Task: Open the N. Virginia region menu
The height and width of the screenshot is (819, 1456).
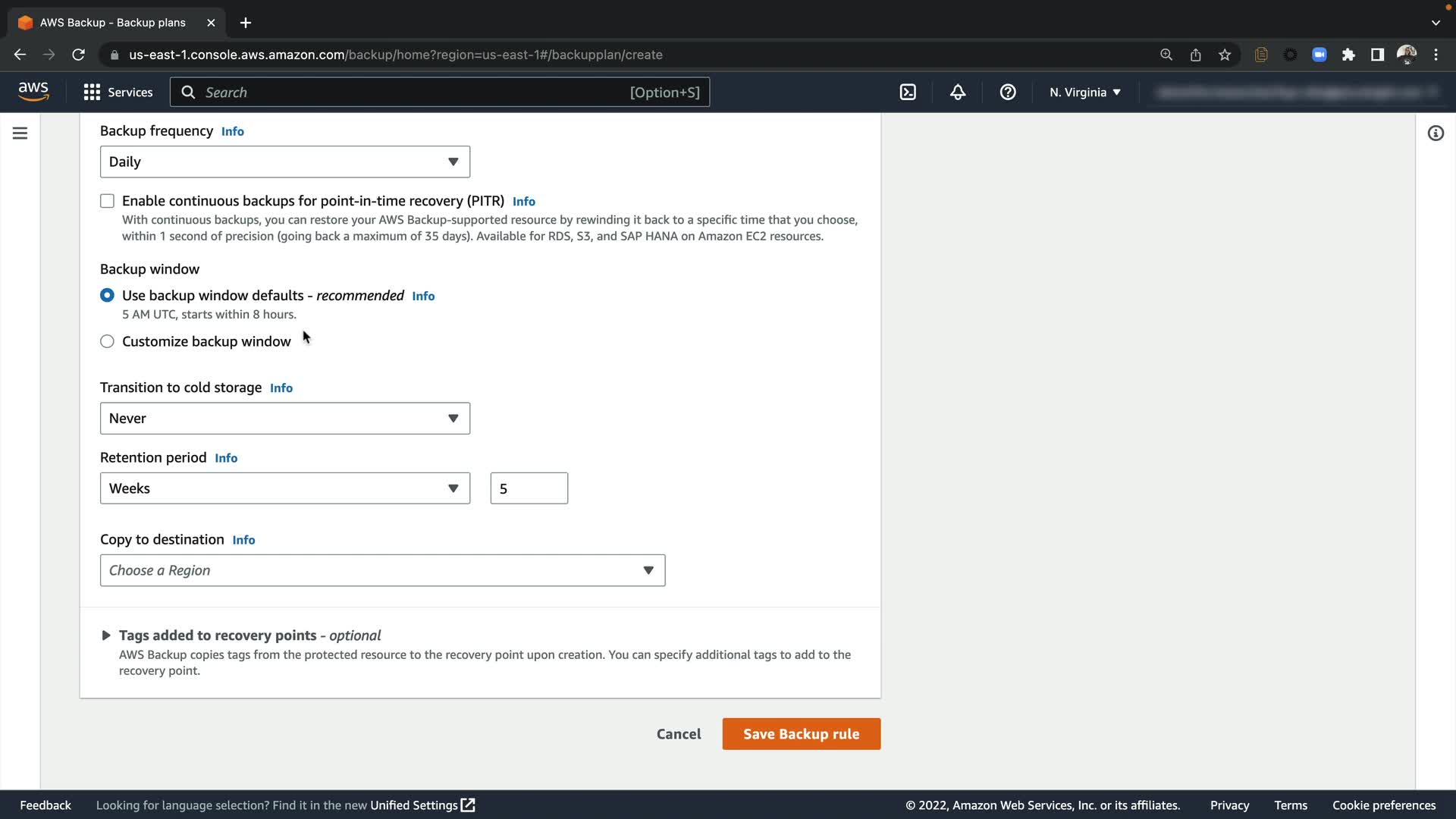Action: (1084, 93)
